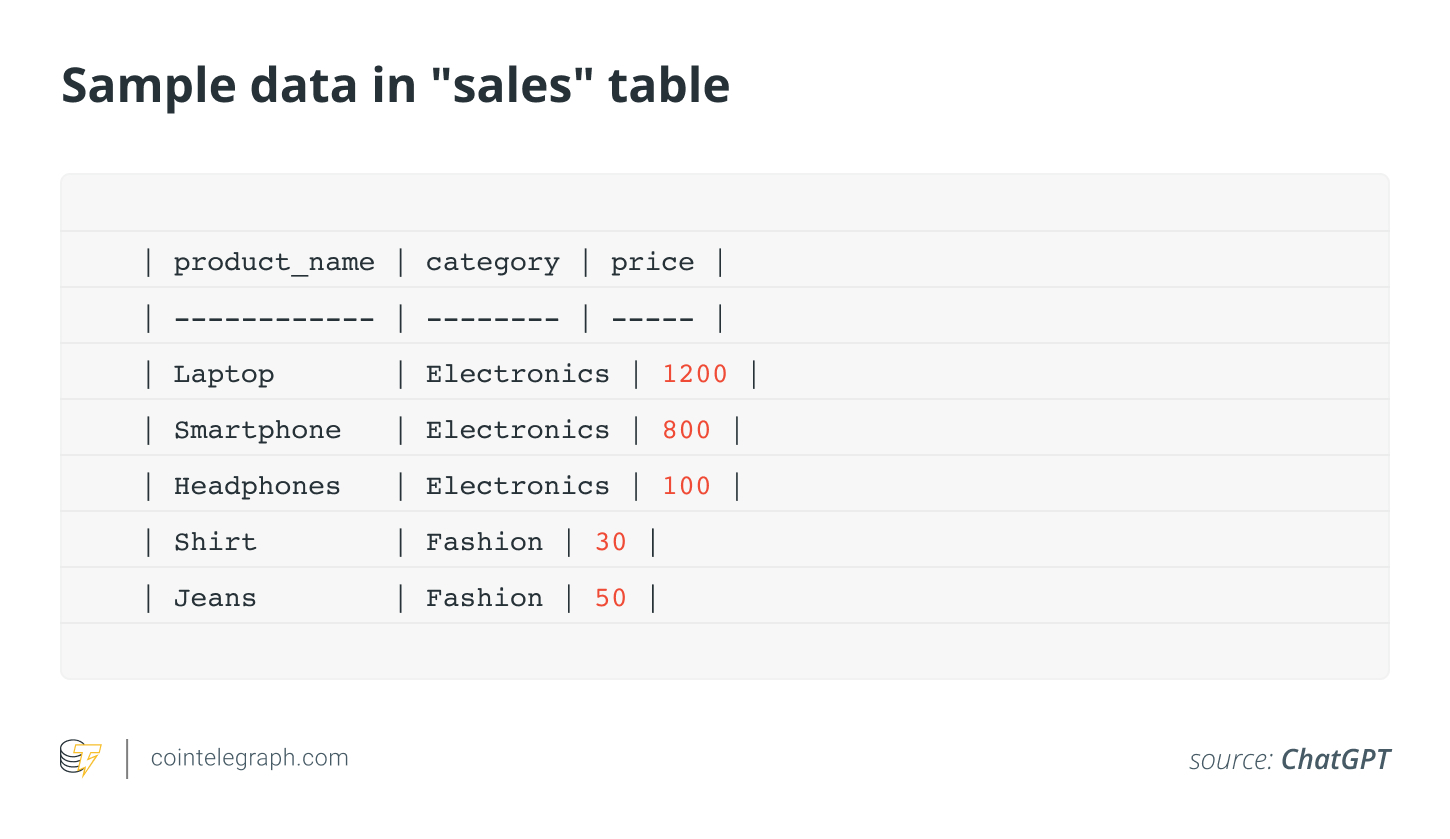Screen dimensions: 1450x839
Task: Click Fashion category in the Jeans row
Action: 484,598
